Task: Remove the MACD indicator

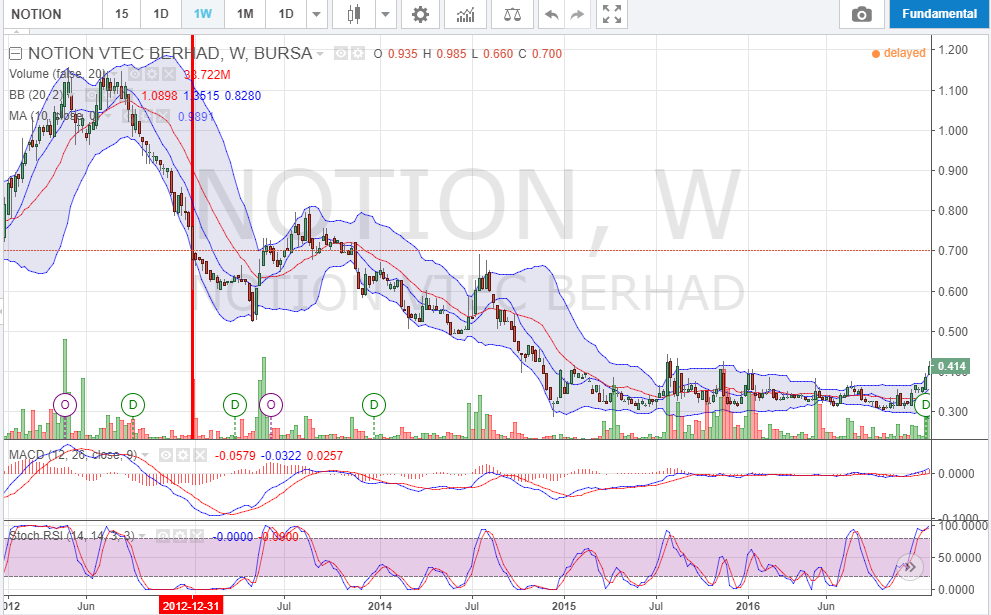Action: 199,455
